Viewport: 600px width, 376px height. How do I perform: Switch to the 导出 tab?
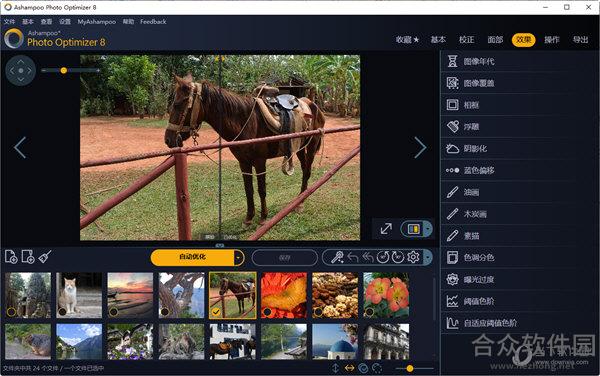point(580,40)
